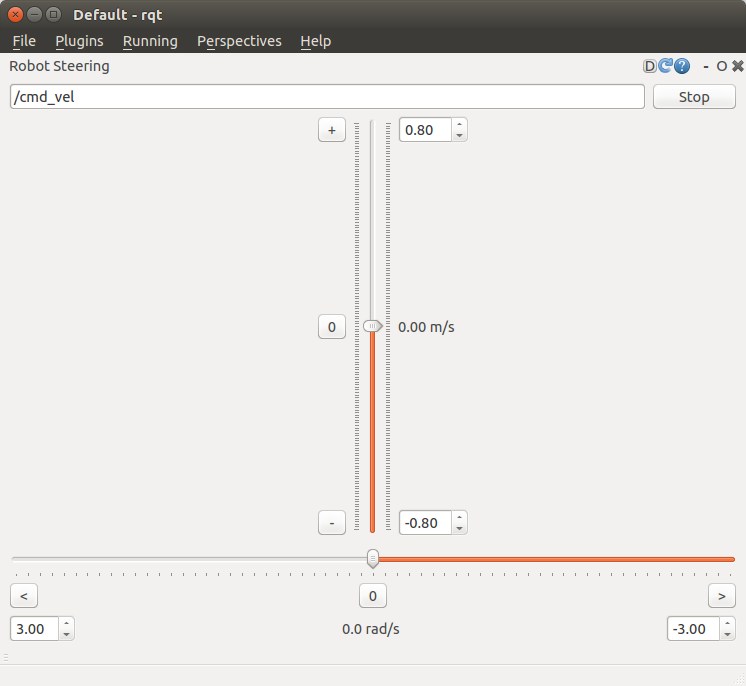Click the horizontal angular velocity slider handle
Viewport: 746px width, 686px height.
[x=373, y=558]
